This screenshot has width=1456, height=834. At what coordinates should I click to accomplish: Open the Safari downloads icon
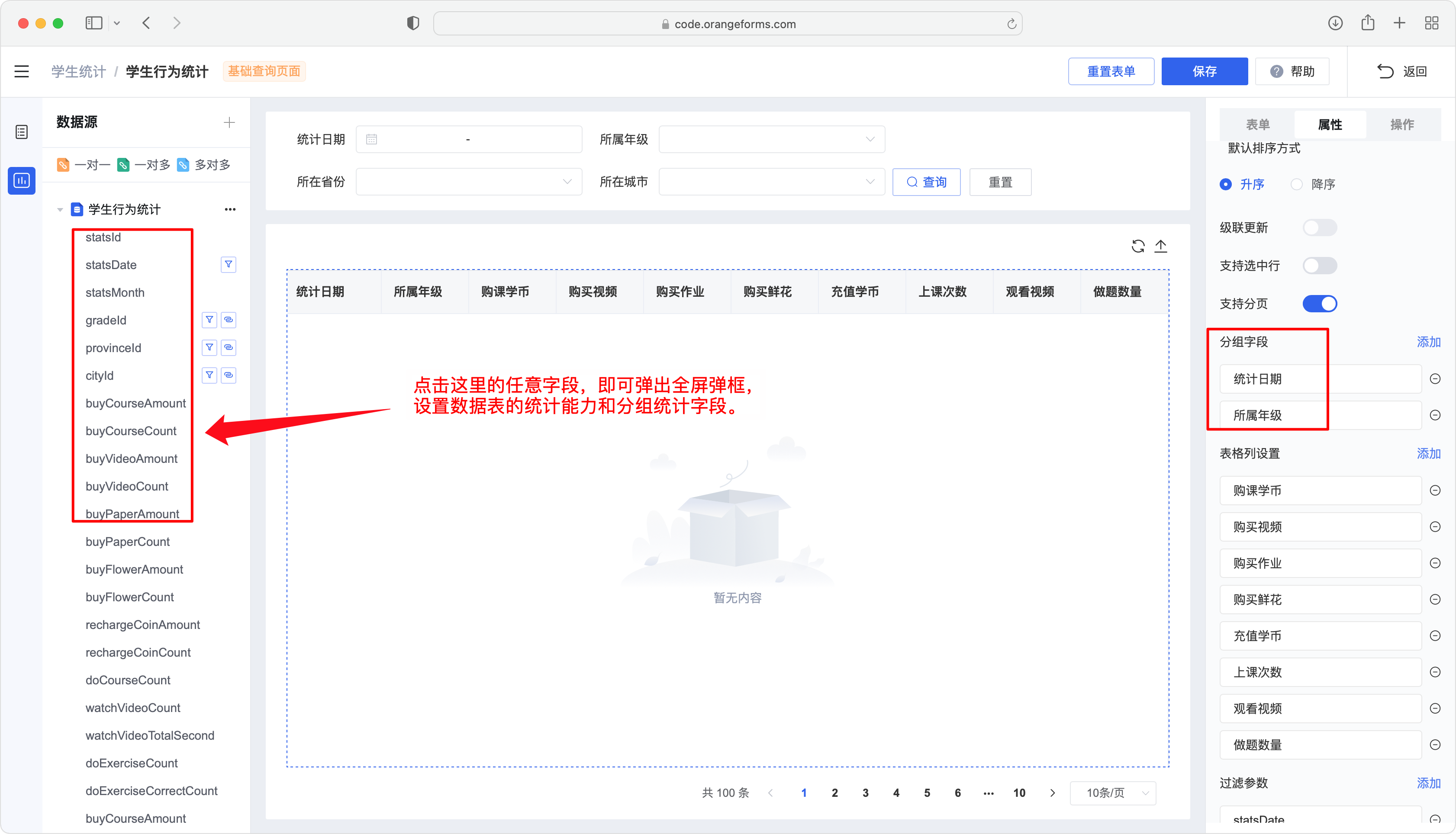tap(1336, 23)
